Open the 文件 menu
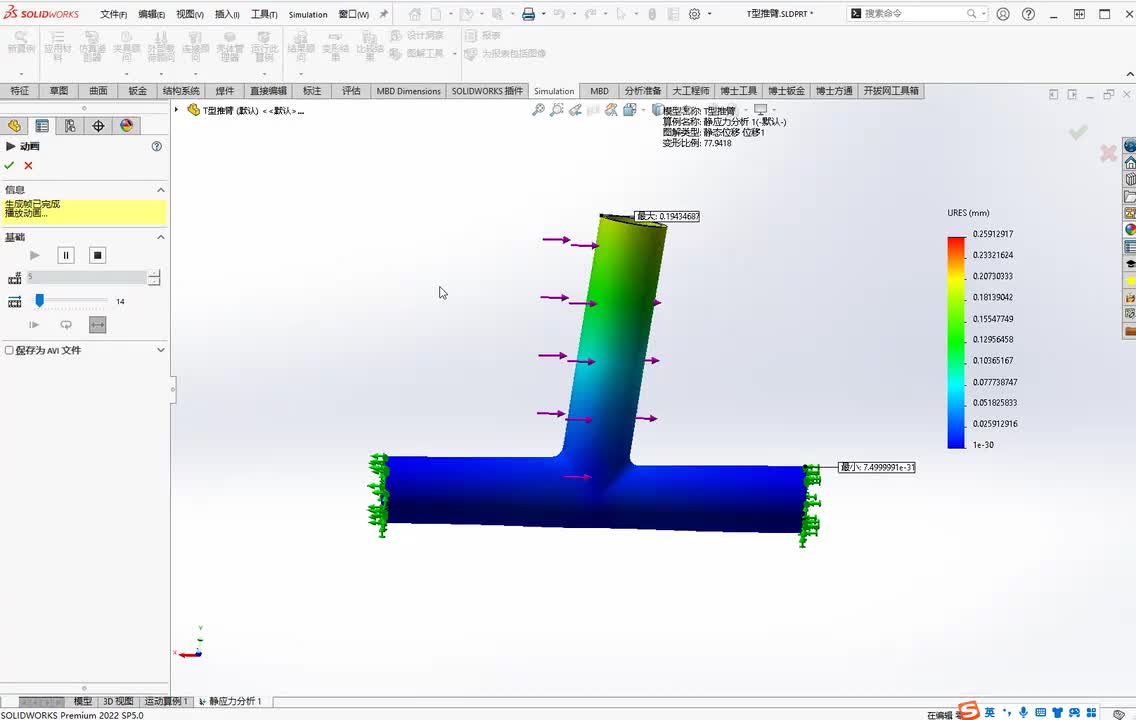The image size is (1136, 720). pyautogui.click(x=113, y=14)
